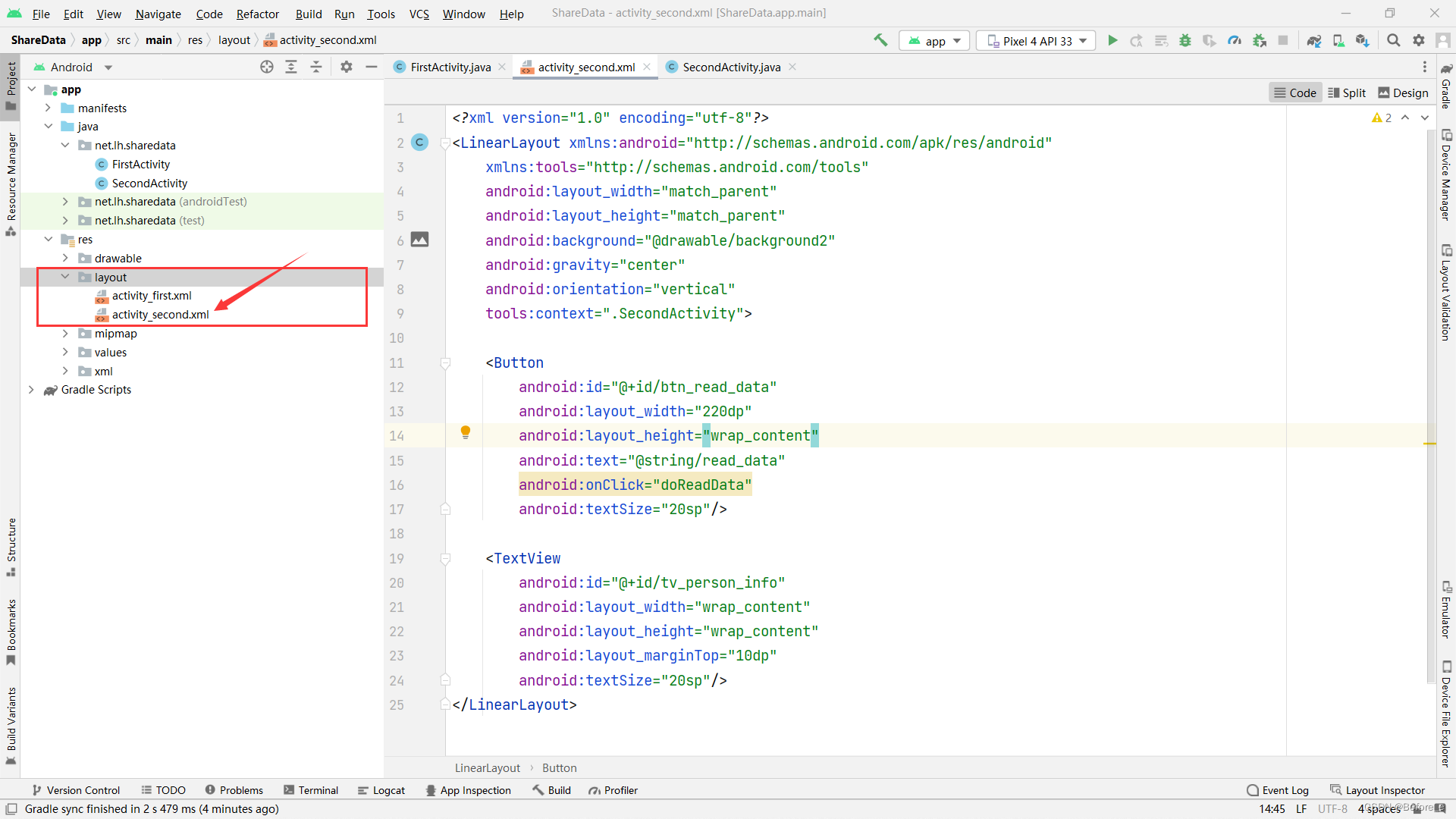This screenshot has height=819, width=1456.
Task: Click the lightbulb quick-fix icon on line 14
Action: [x=466, y=432]
